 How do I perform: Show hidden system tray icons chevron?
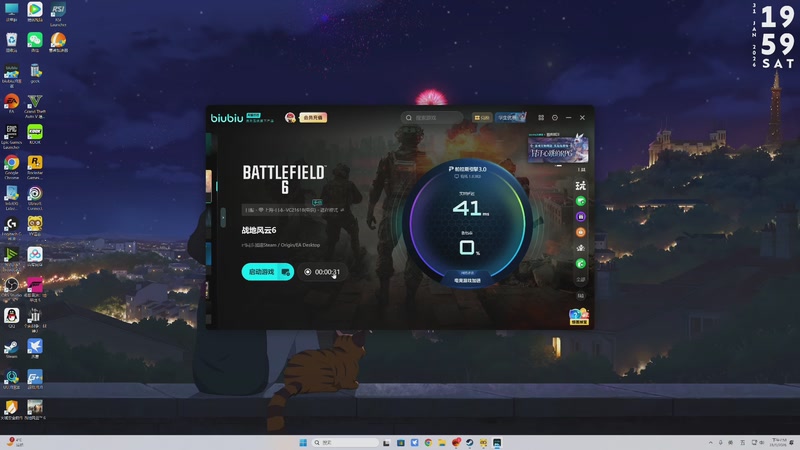pyautogui.click(x=710, y=442)
